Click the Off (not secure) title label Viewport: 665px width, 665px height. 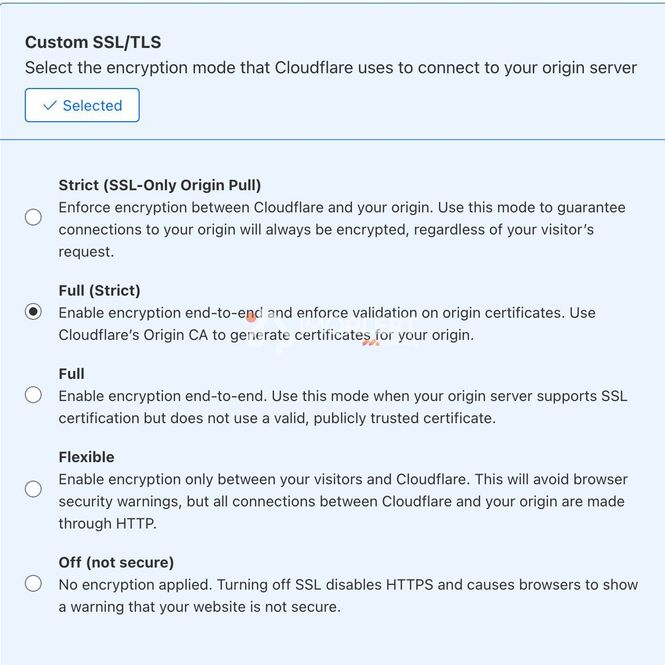pos(116,562)
